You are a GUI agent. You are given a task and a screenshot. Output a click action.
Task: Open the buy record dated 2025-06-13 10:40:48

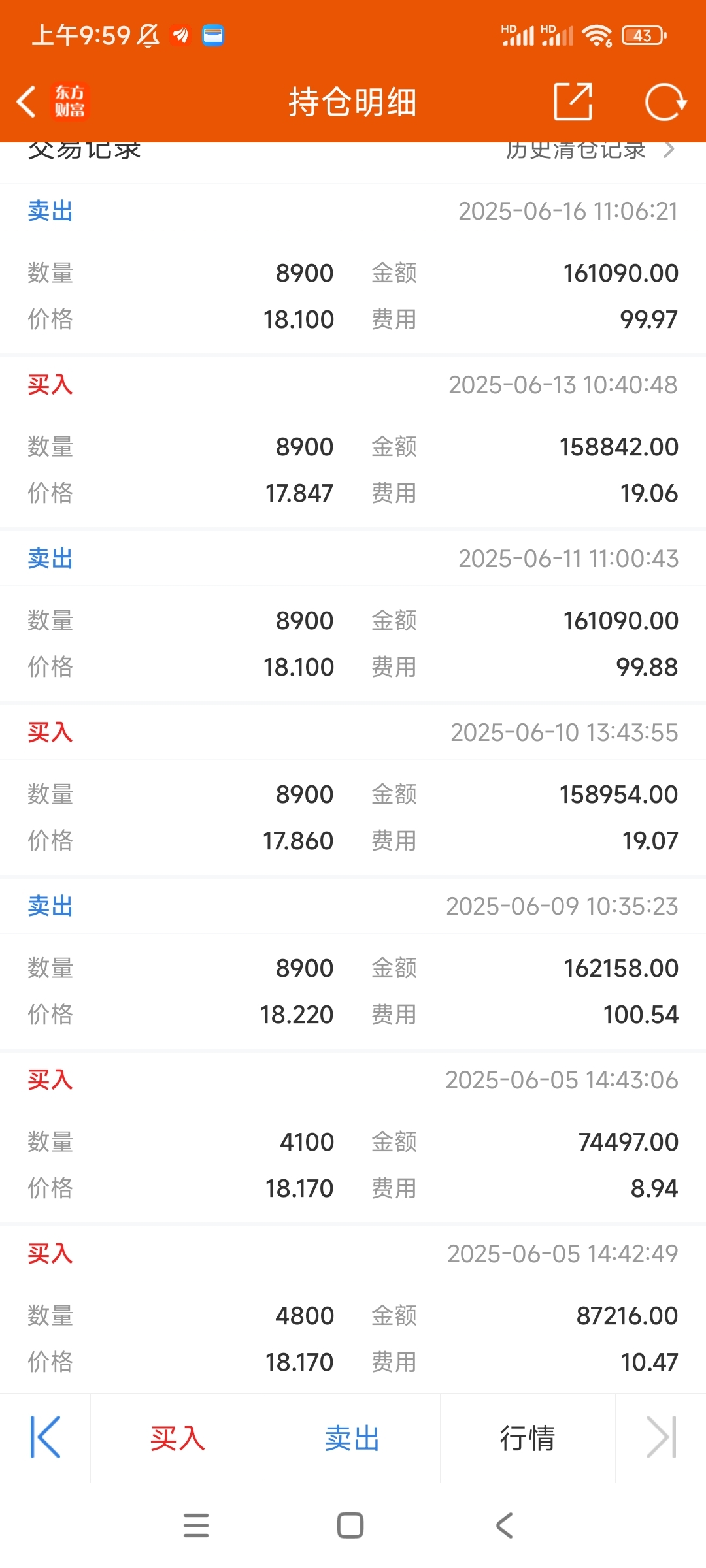click(353, 443)
